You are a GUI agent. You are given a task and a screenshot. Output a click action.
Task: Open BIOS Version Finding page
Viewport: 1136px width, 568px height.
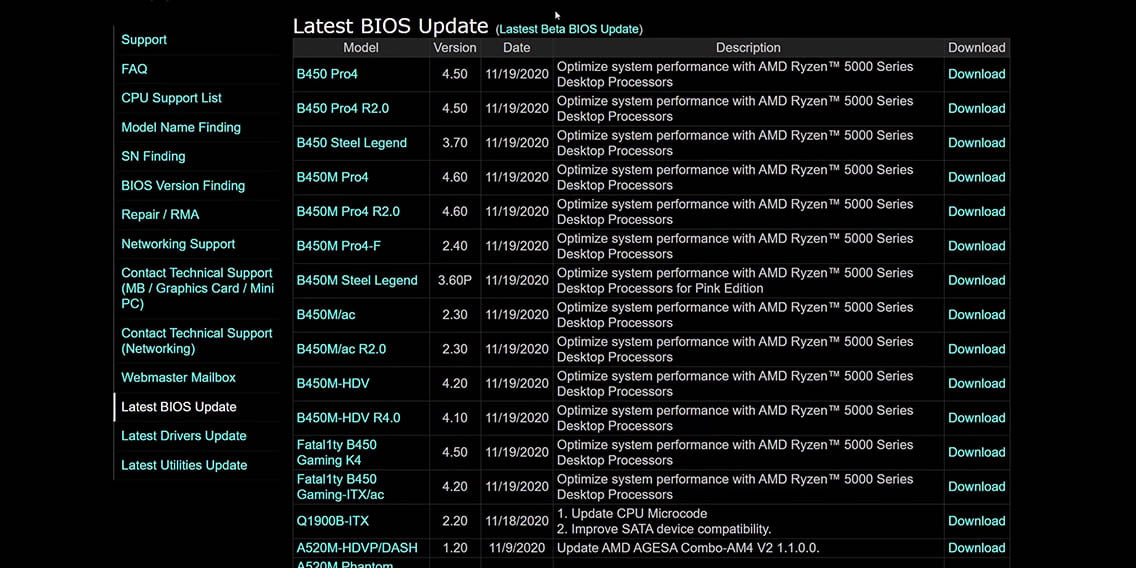pos(183,185)
